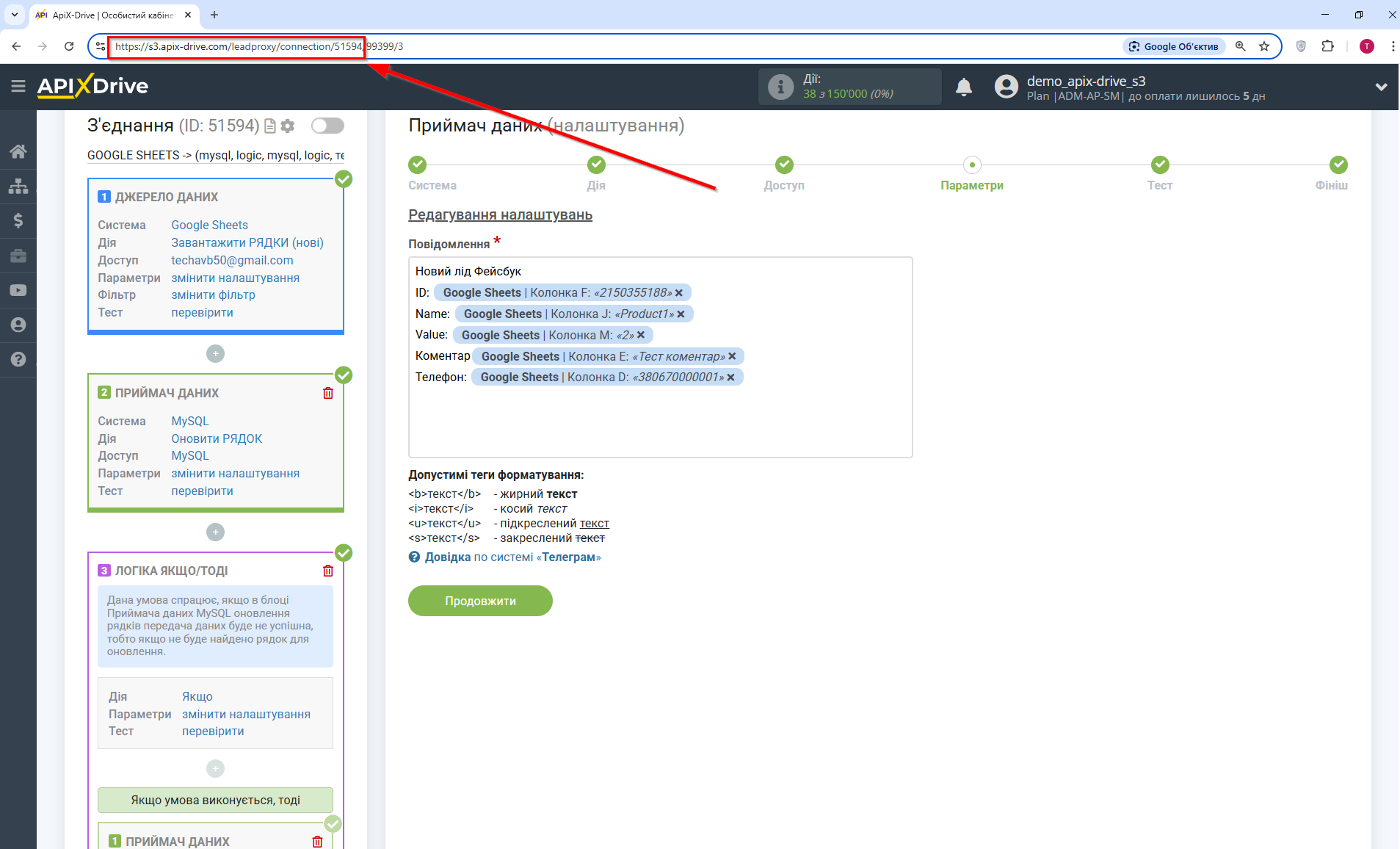Open the Chrome three-dot menu
The width and height of the screenshot is (1400, 849).
tap(1392, 46)
